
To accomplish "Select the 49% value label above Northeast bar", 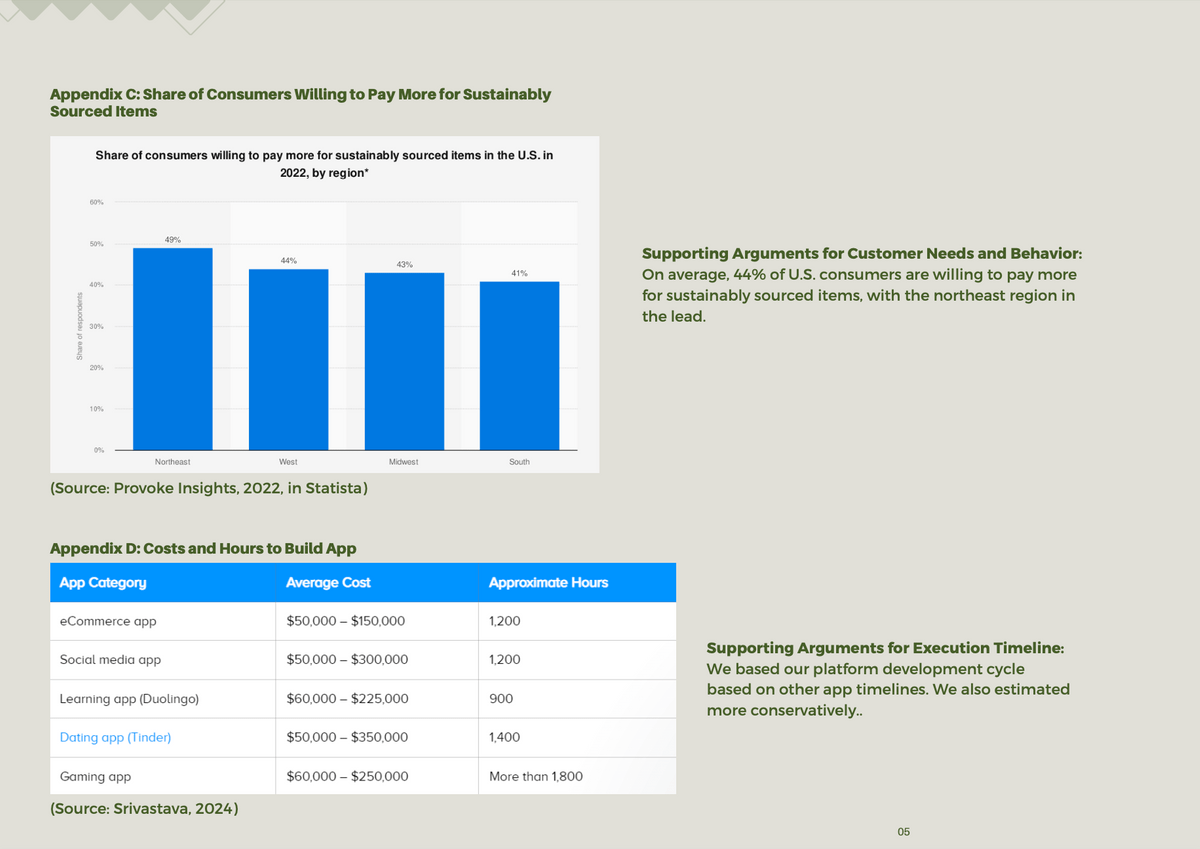I will pos(173,240).
